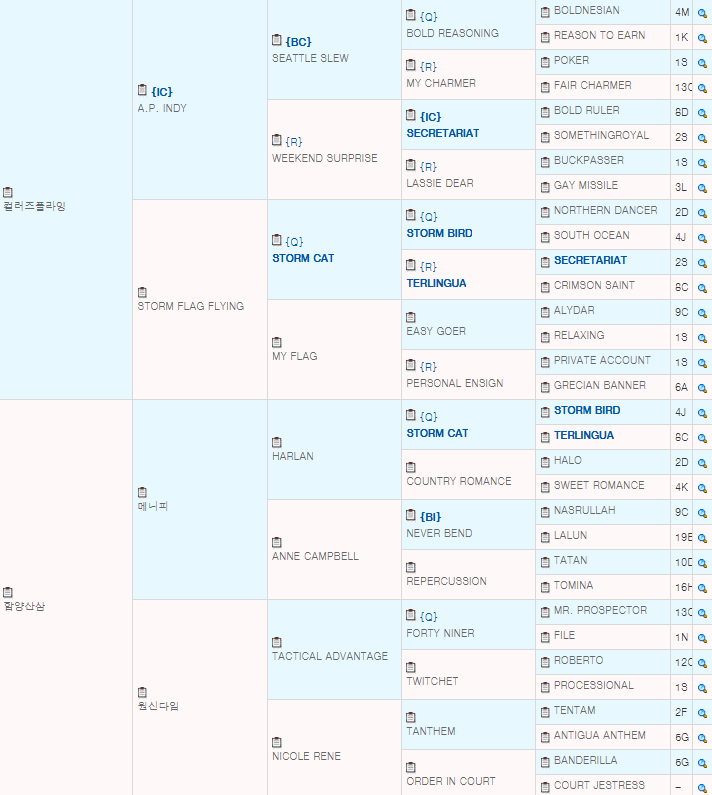This screenshot has height=795, width=712.
Task: Click the clipboard icon above 메니피
Action: click(x=142, y=492)
